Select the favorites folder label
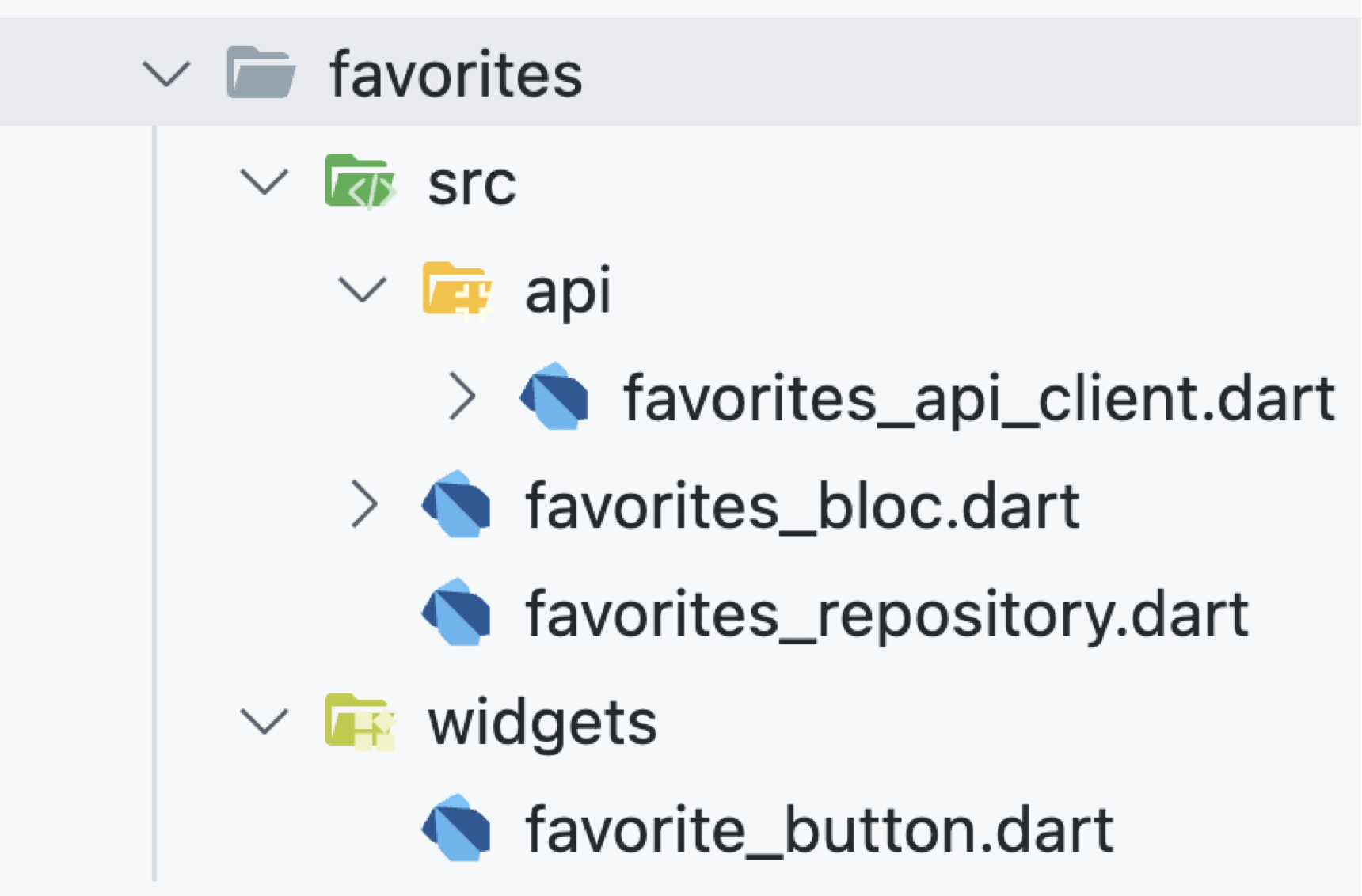 click(x=455, y=74)
